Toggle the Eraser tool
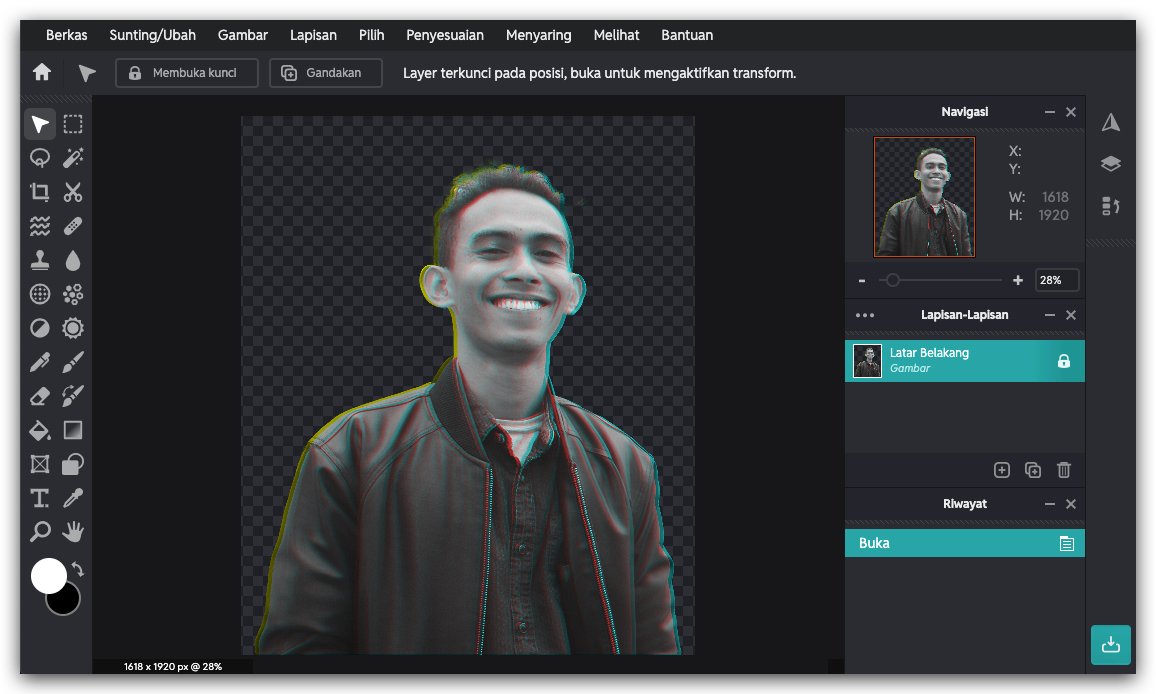 (40, 396)
